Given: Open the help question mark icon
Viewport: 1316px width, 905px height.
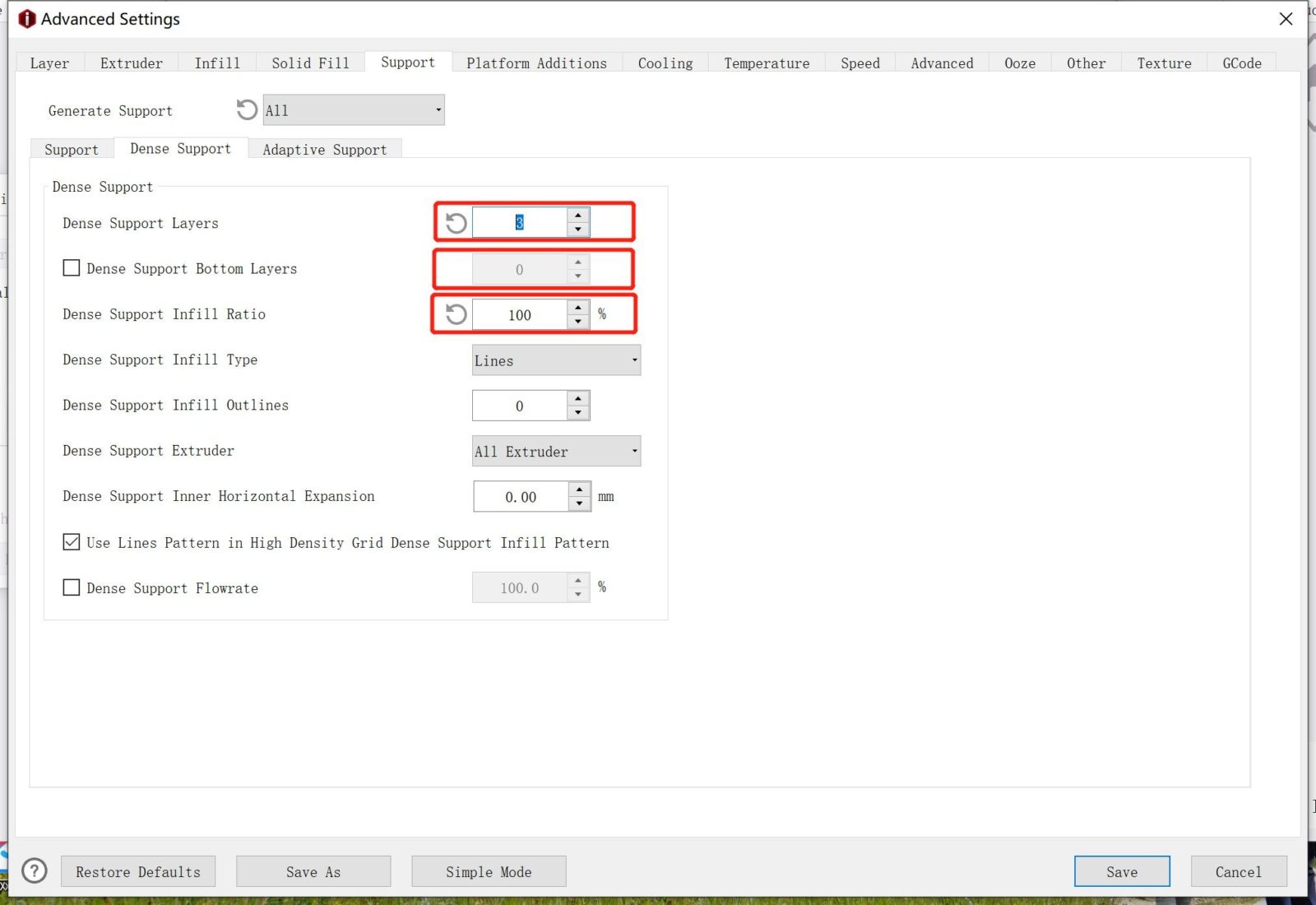Looking at the screenshot, I should [x=35, y=870].
